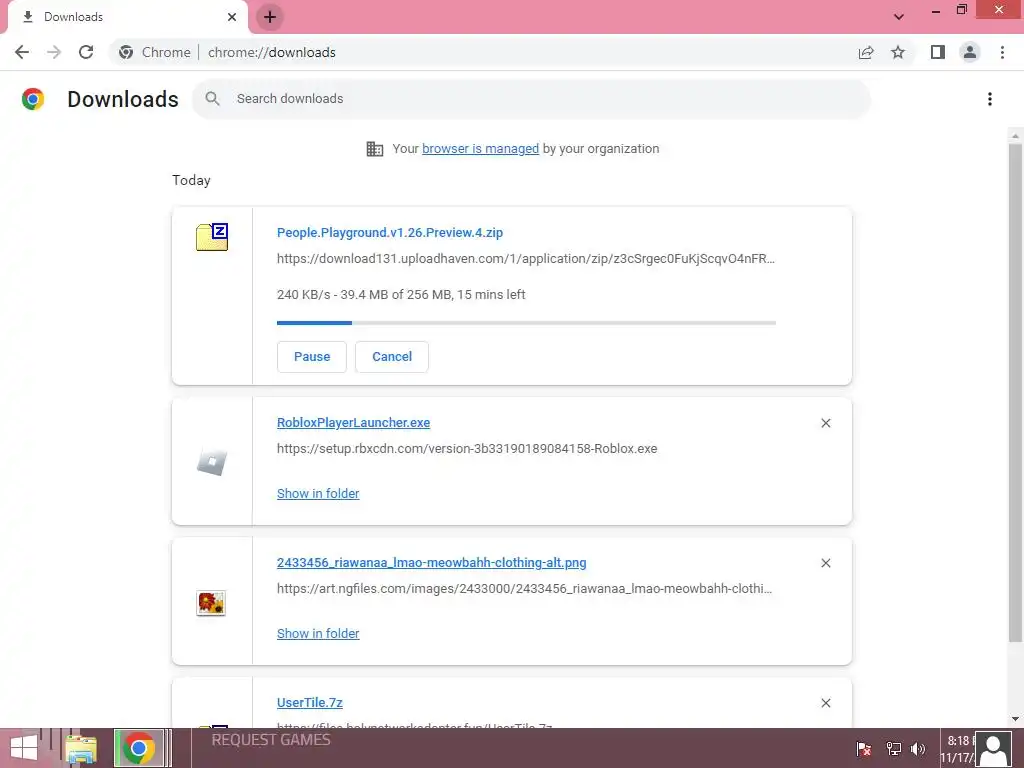Image resolution: width=1024 pixels, height=768 pixels.
Task: Click the search magnifier icon
Action: [212, 99]
